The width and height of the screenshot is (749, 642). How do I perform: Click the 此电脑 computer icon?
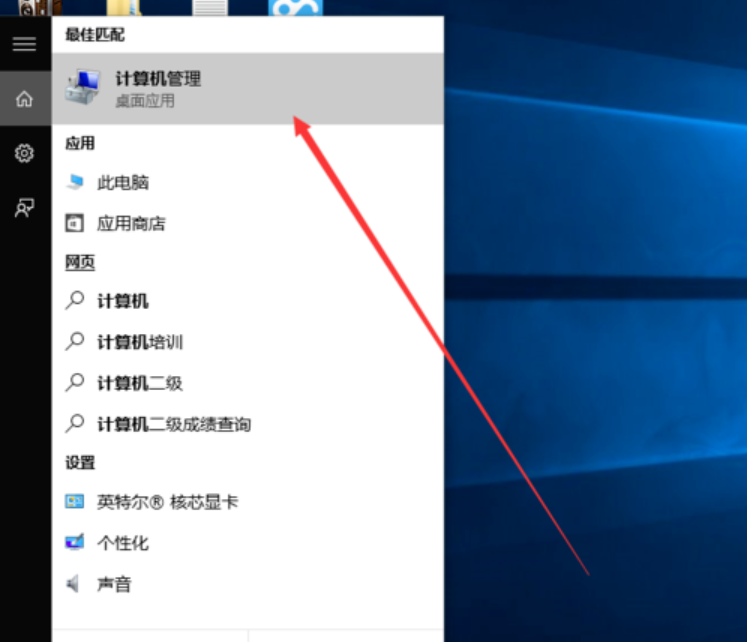[x=76, y=183]
